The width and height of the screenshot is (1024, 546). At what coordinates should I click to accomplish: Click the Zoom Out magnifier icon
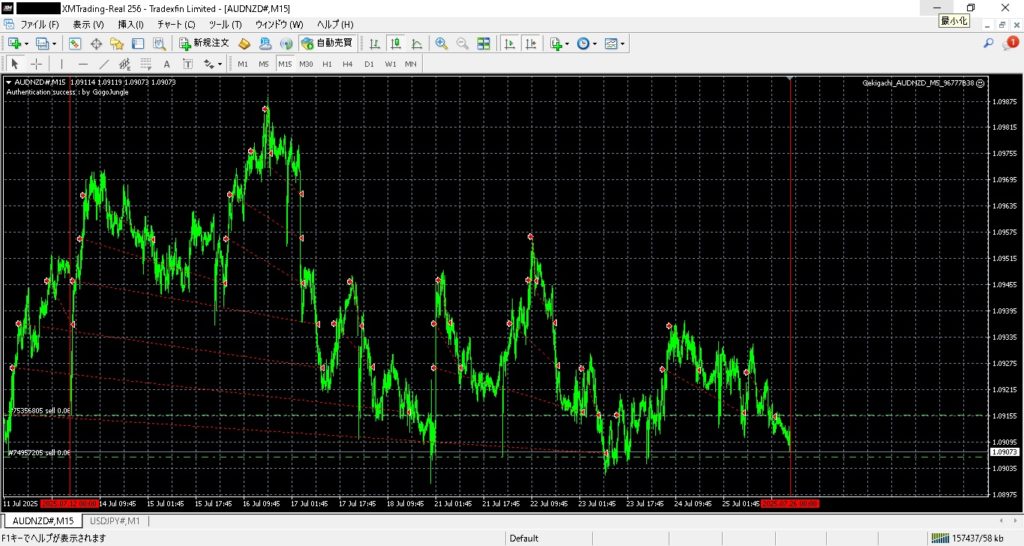462,43
